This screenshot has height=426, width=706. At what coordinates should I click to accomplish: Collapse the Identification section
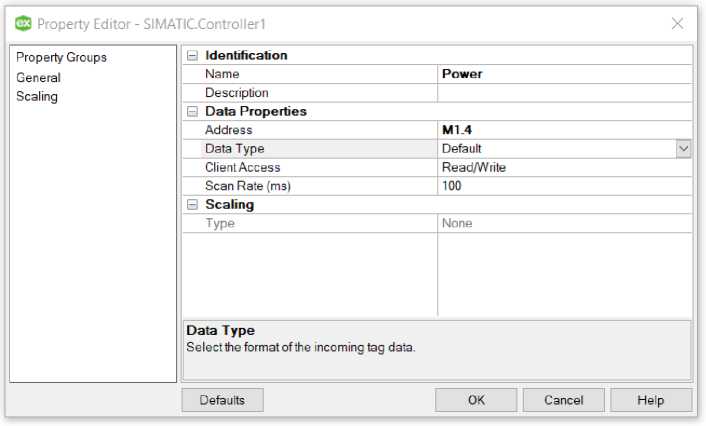point(193,56)
